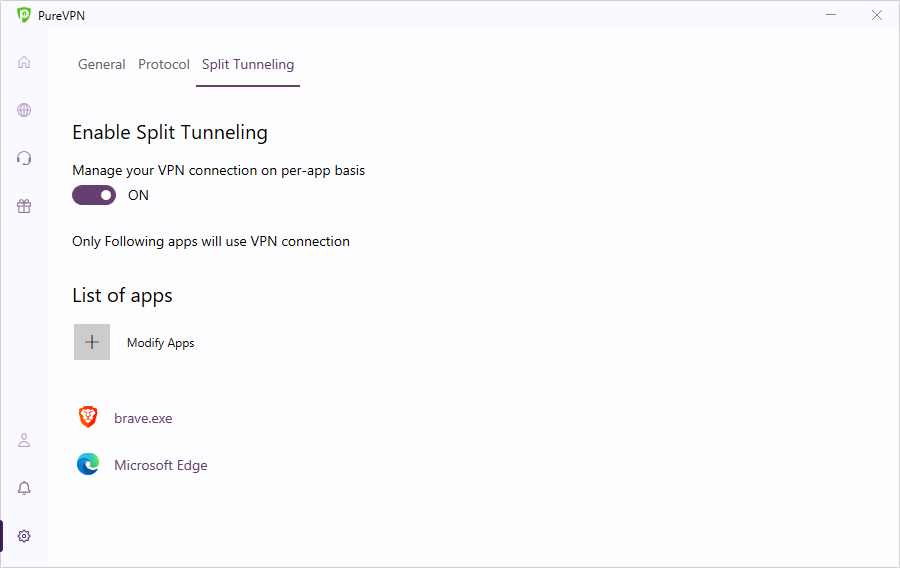Open the Home sidebar icon
900x568 pixels.
[x=24, y=62]
